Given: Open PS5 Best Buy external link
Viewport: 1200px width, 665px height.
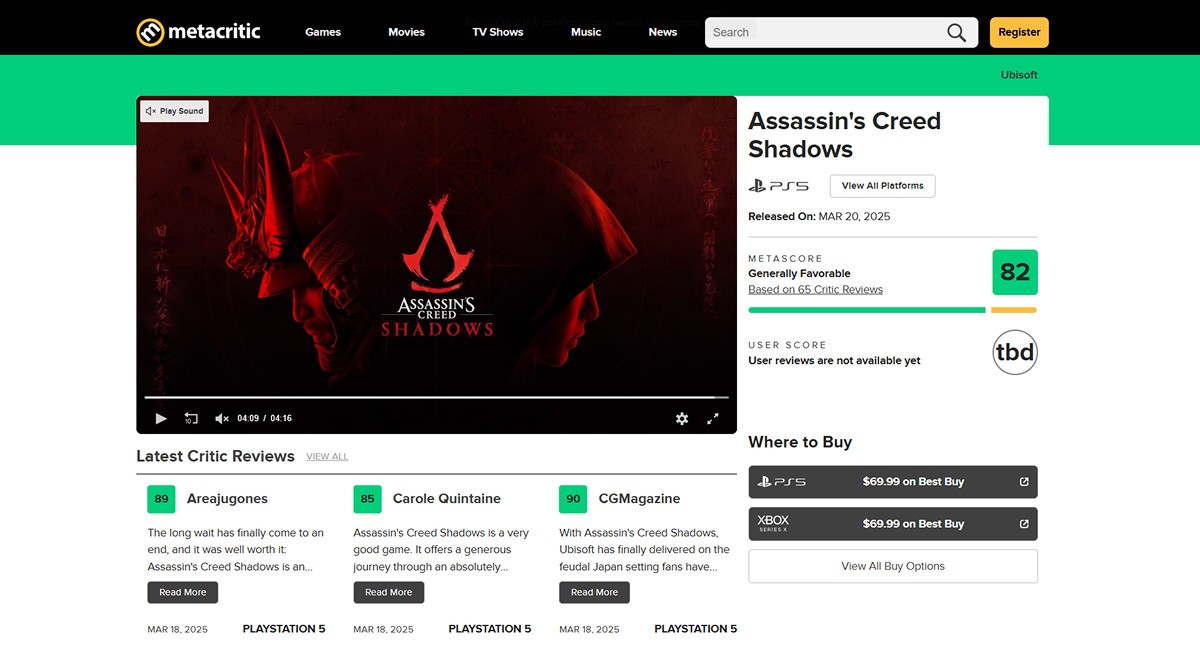Looking at the screenshot, I should (1024, 481).
